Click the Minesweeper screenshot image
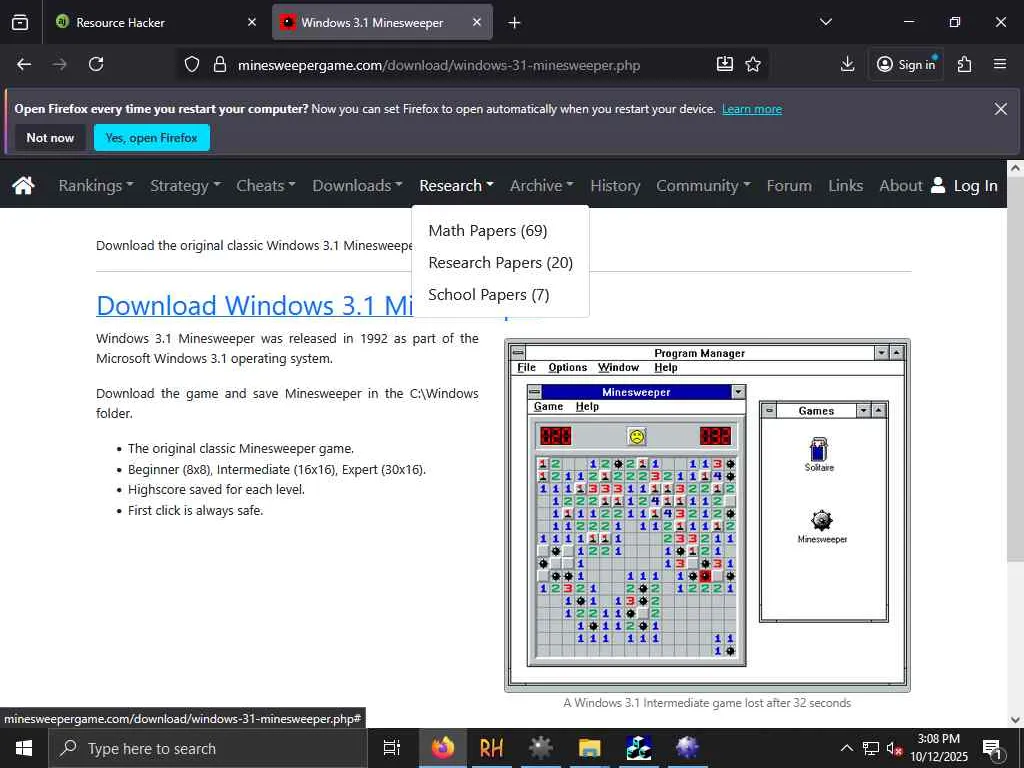1024x768 pixels. [x=707, y=515]
